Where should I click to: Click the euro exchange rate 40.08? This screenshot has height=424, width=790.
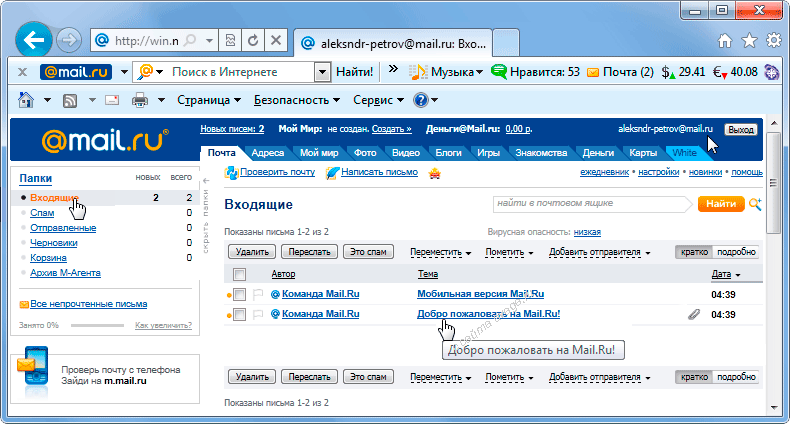[x=735, y=72]
